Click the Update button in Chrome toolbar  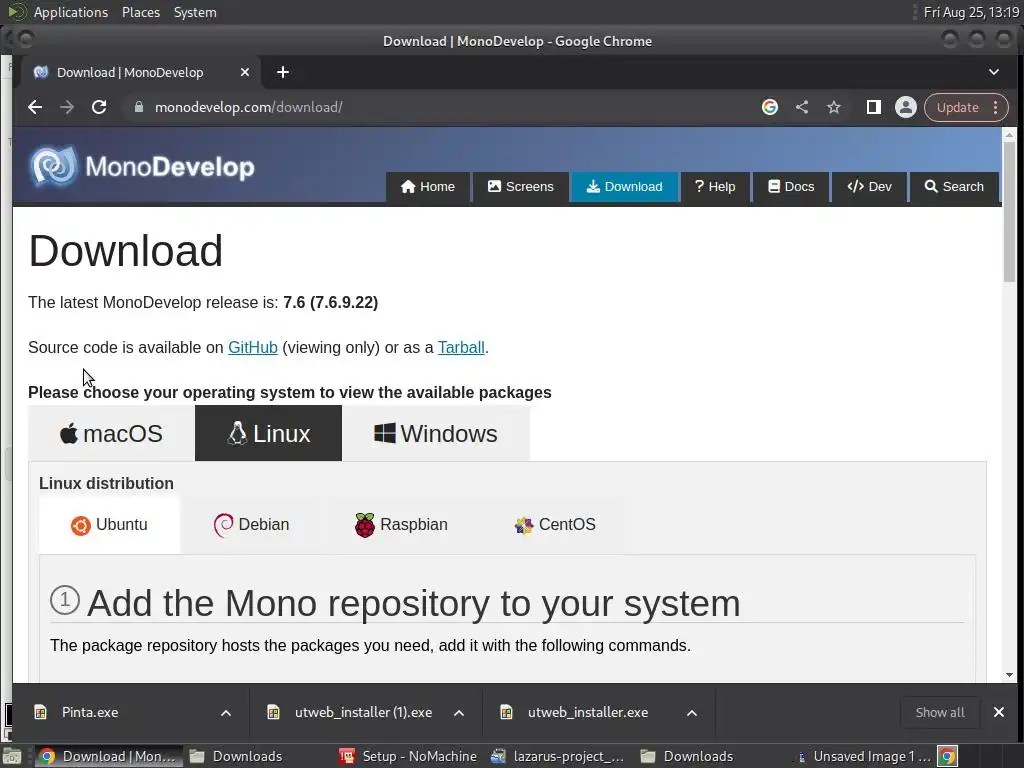(957, 107)
